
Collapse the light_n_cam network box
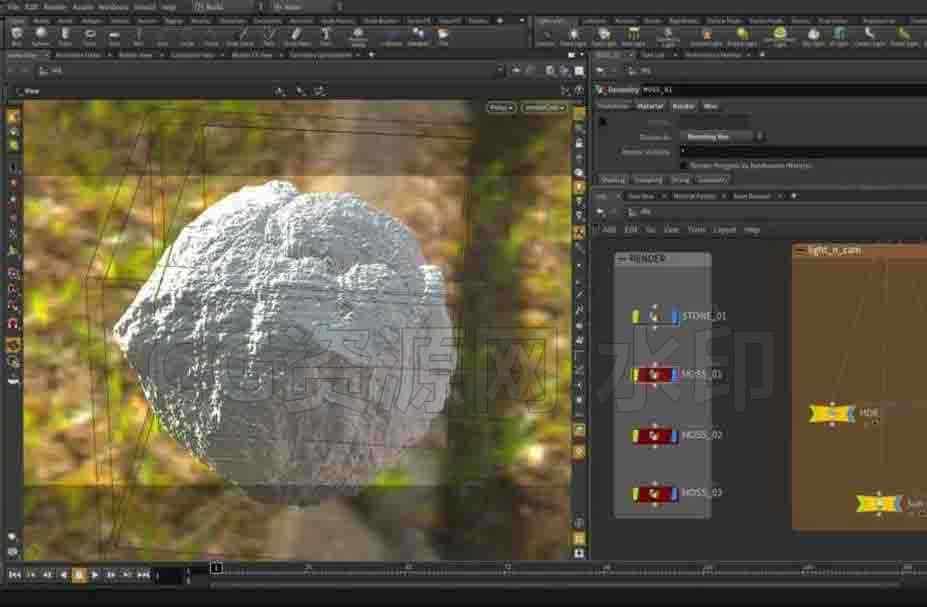[799, 251]
